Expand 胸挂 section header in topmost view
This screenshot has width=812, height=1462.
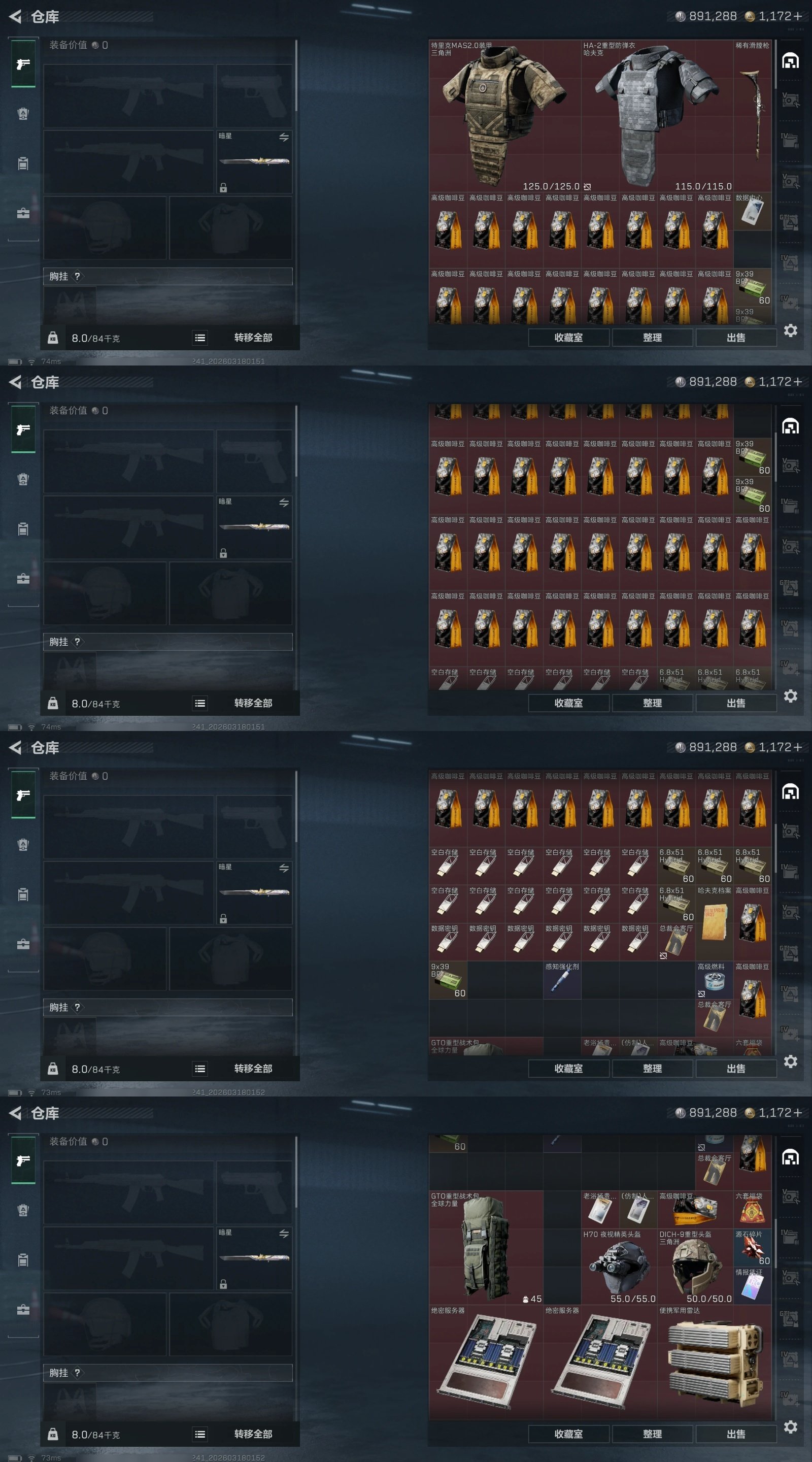coord(168,276)
